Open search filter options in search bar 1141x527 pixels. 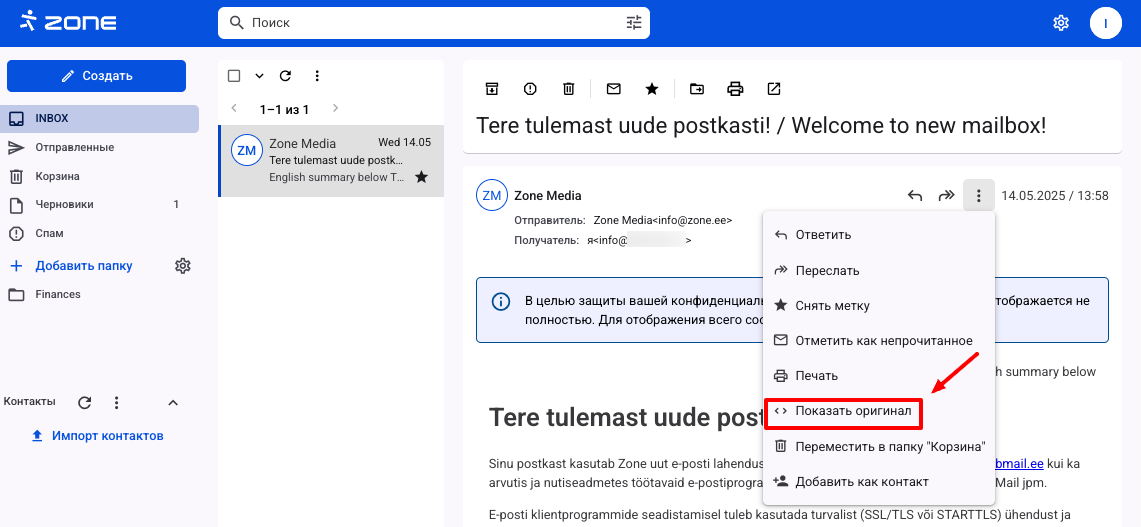coord(634,22)
